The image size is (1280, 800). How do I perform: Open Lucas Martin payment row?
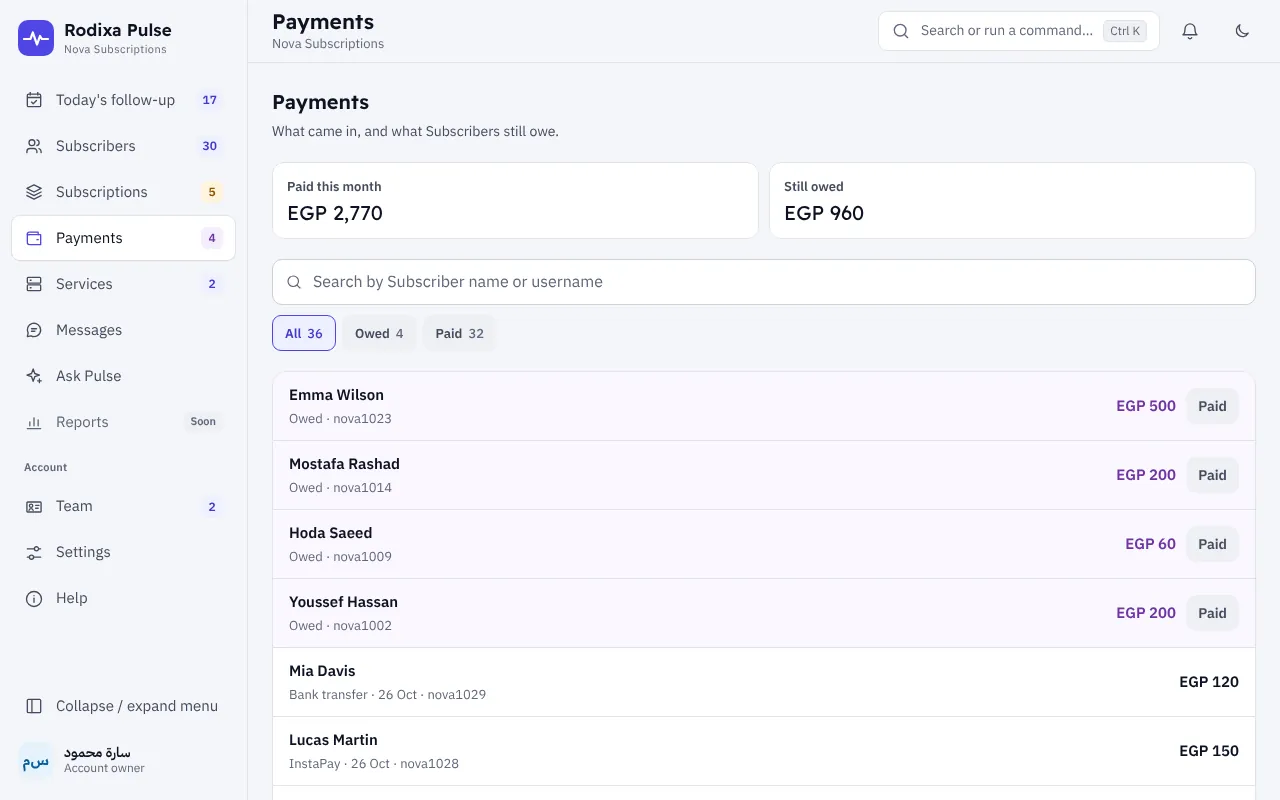pyautogui.click(x=764, y=751)
